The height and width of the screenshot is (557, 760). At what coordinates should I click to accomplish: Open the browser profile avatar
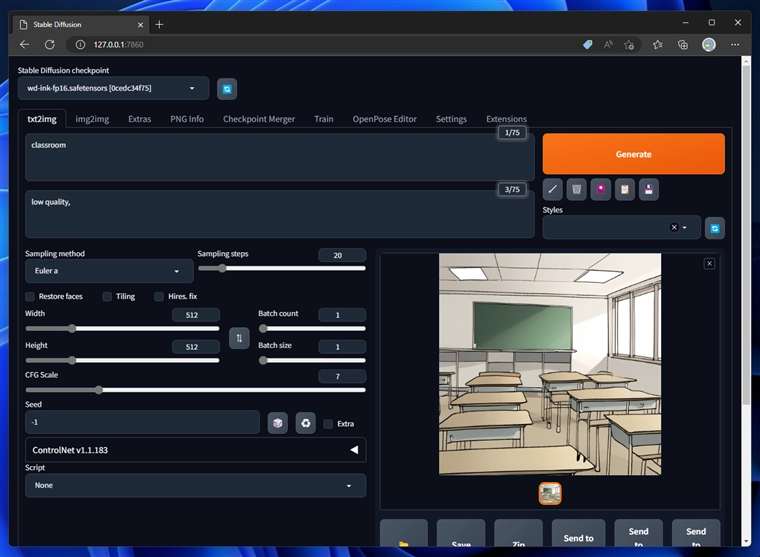tap(709, 45)
